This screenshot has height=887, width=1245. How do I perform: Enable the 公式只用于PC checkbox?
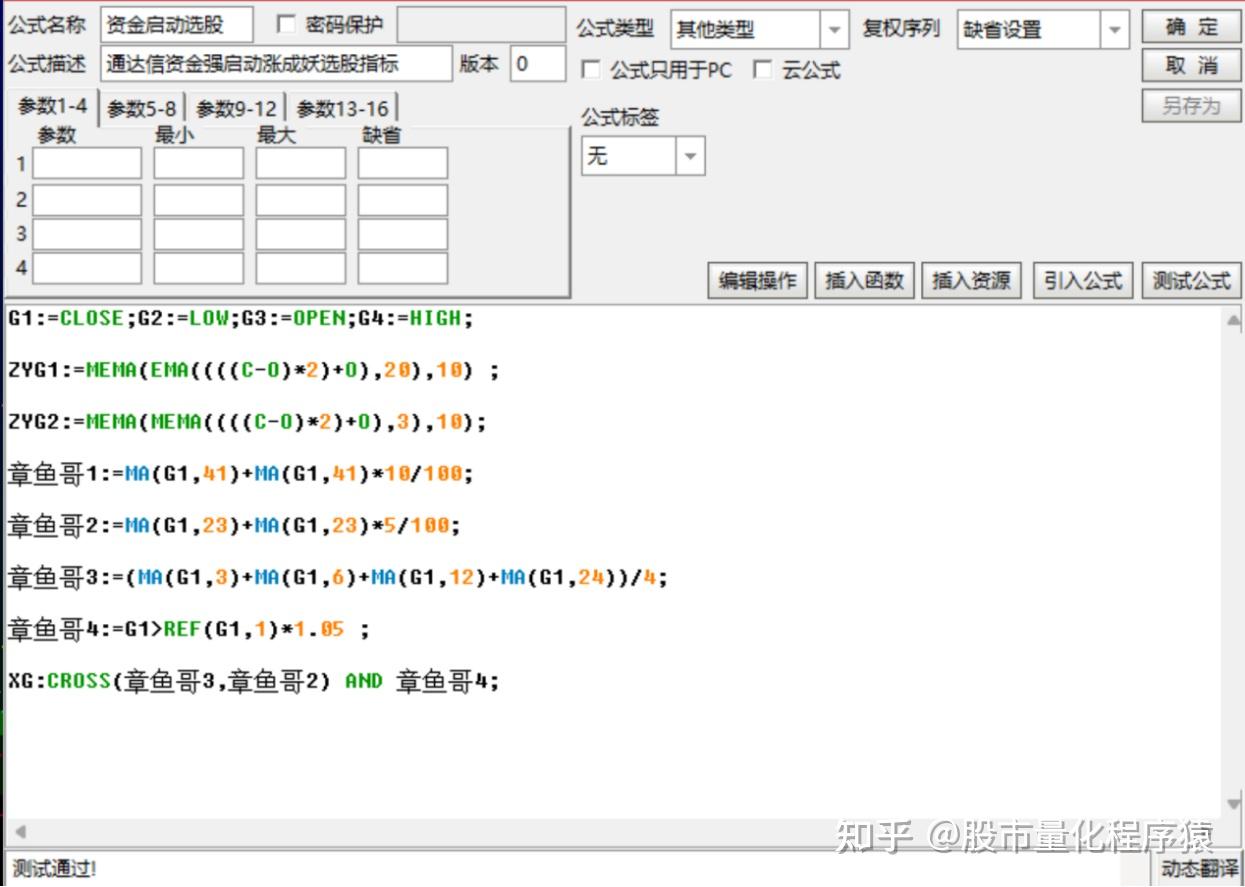coord(591,70)
